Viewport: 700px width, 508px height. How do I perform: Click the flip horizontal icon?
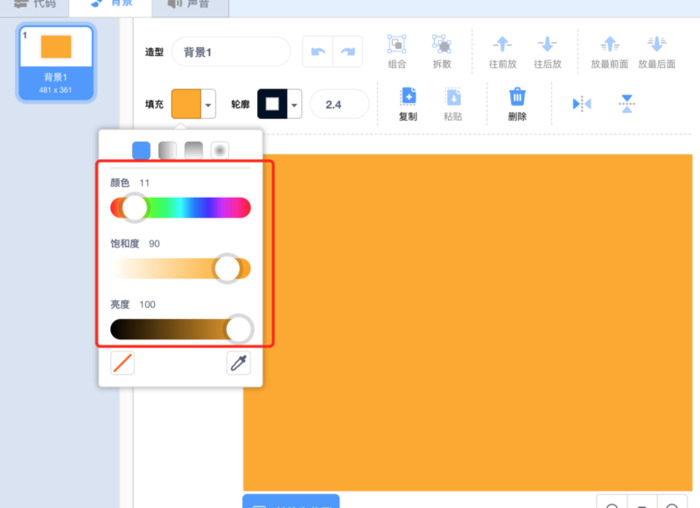[x=582, y=103]
